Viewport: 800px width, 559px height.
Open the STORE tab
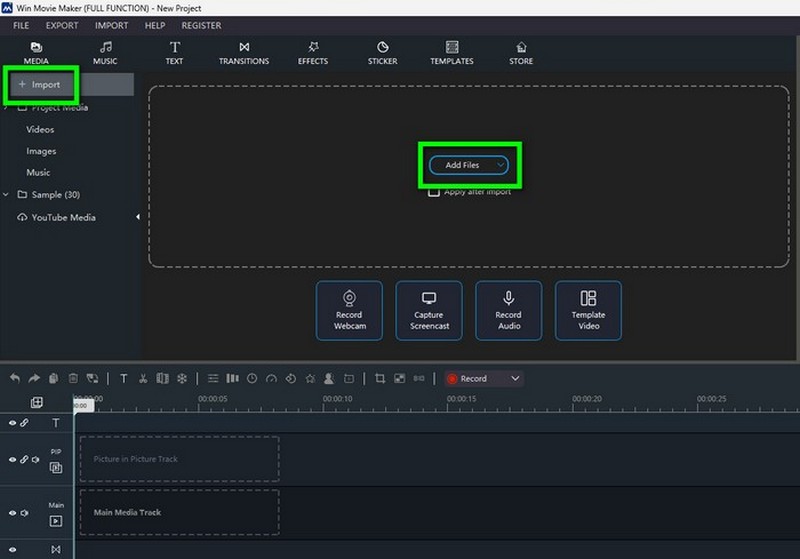click(521, 53)
